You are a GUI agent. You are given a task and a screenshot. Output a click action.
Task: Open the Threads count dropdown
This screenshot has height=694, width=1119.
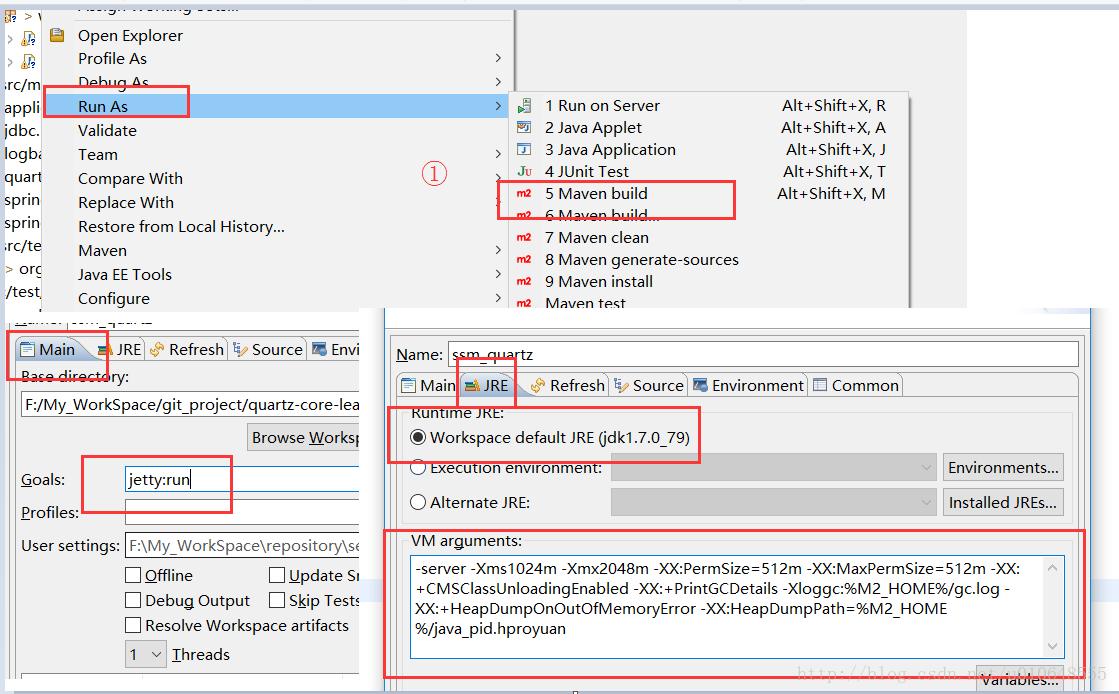click(x=146, y=654)
